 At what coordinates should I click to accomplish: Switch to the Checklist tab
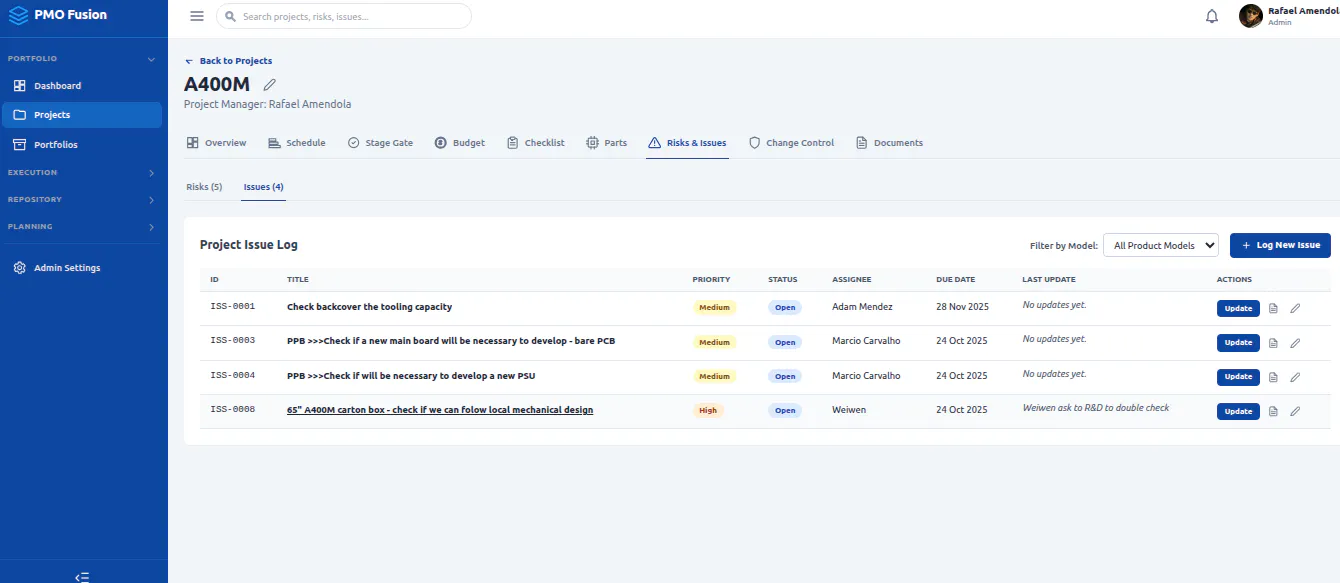(x=536, y=143)
